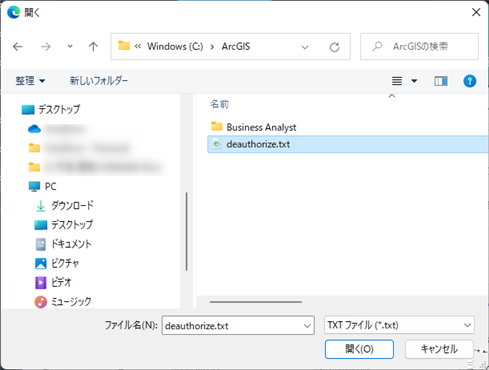Go up one folder level

click(x=93, y=47)
